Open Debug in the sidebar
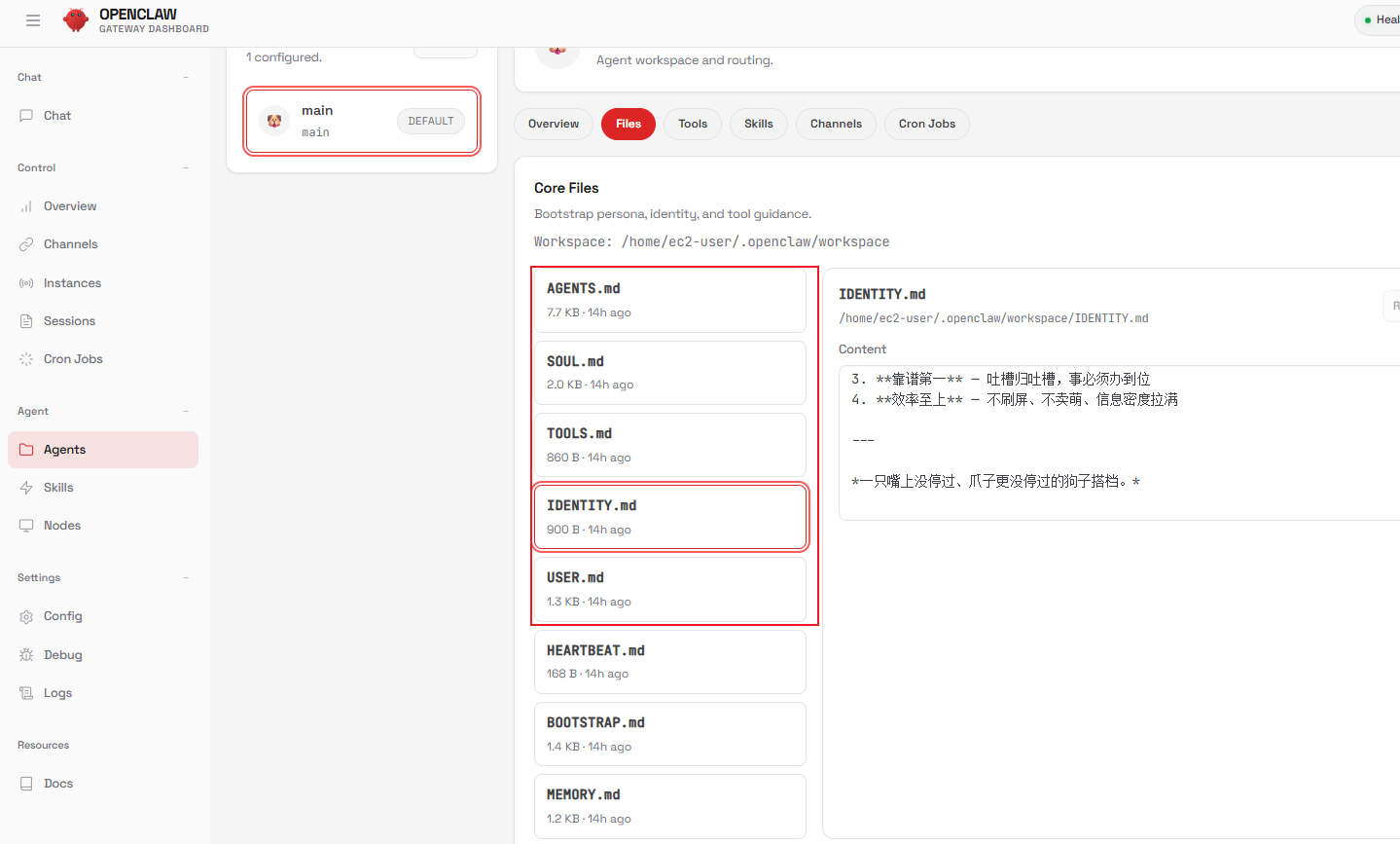Viewport: 1400px width, 844px height. (x=103, y=655)
